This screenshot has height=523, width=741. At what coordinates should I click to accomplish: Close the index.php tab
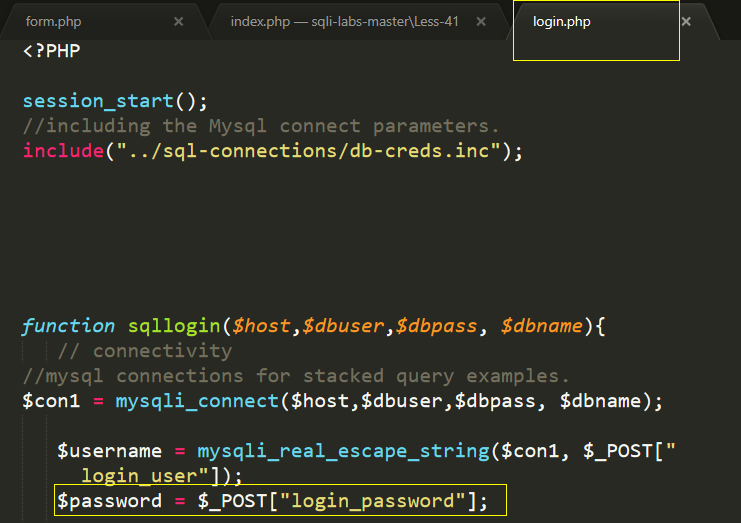pos(481,22)
